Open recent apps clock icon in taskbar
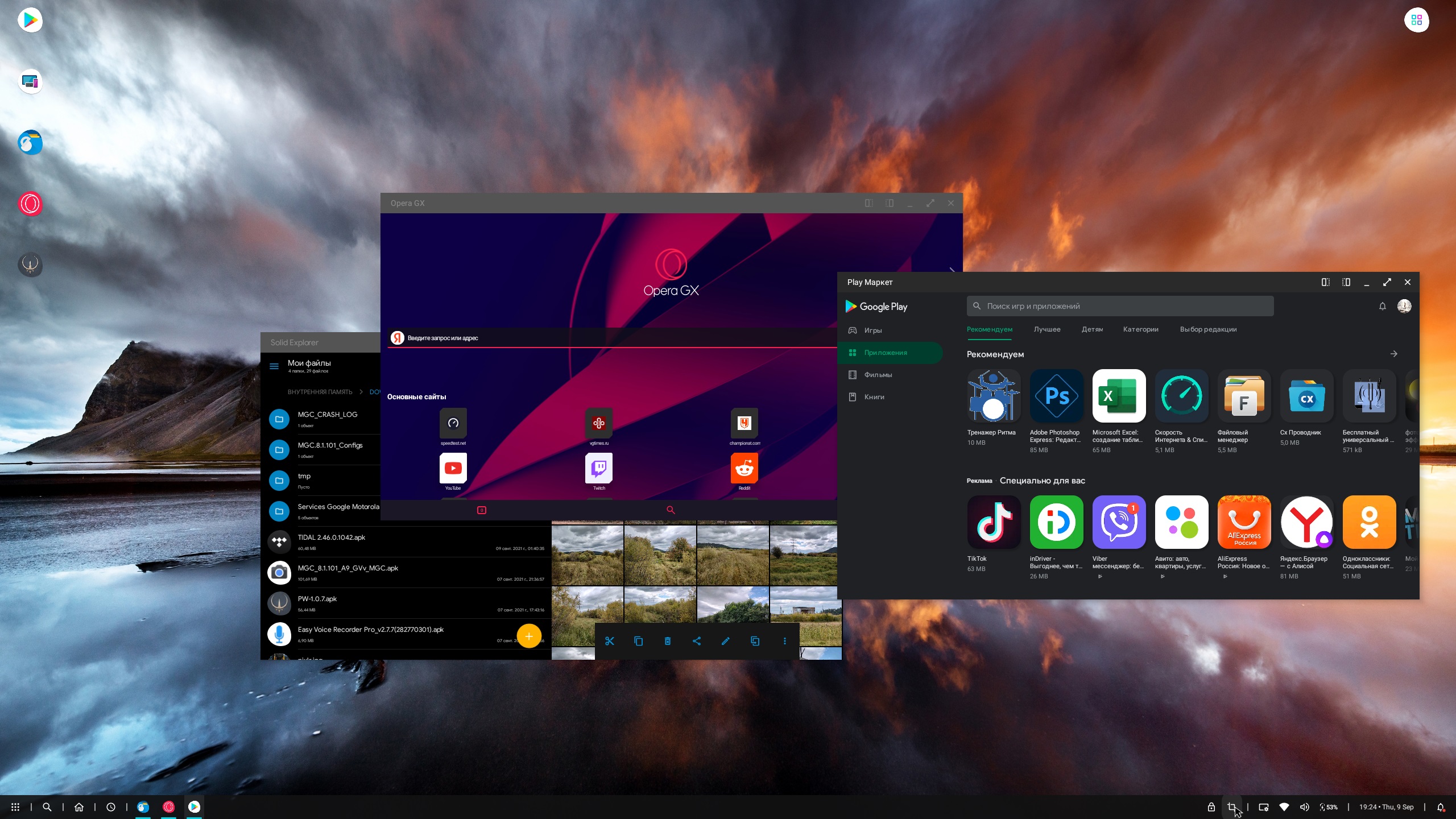This screenshot has height=819, width=1456. 111,807
